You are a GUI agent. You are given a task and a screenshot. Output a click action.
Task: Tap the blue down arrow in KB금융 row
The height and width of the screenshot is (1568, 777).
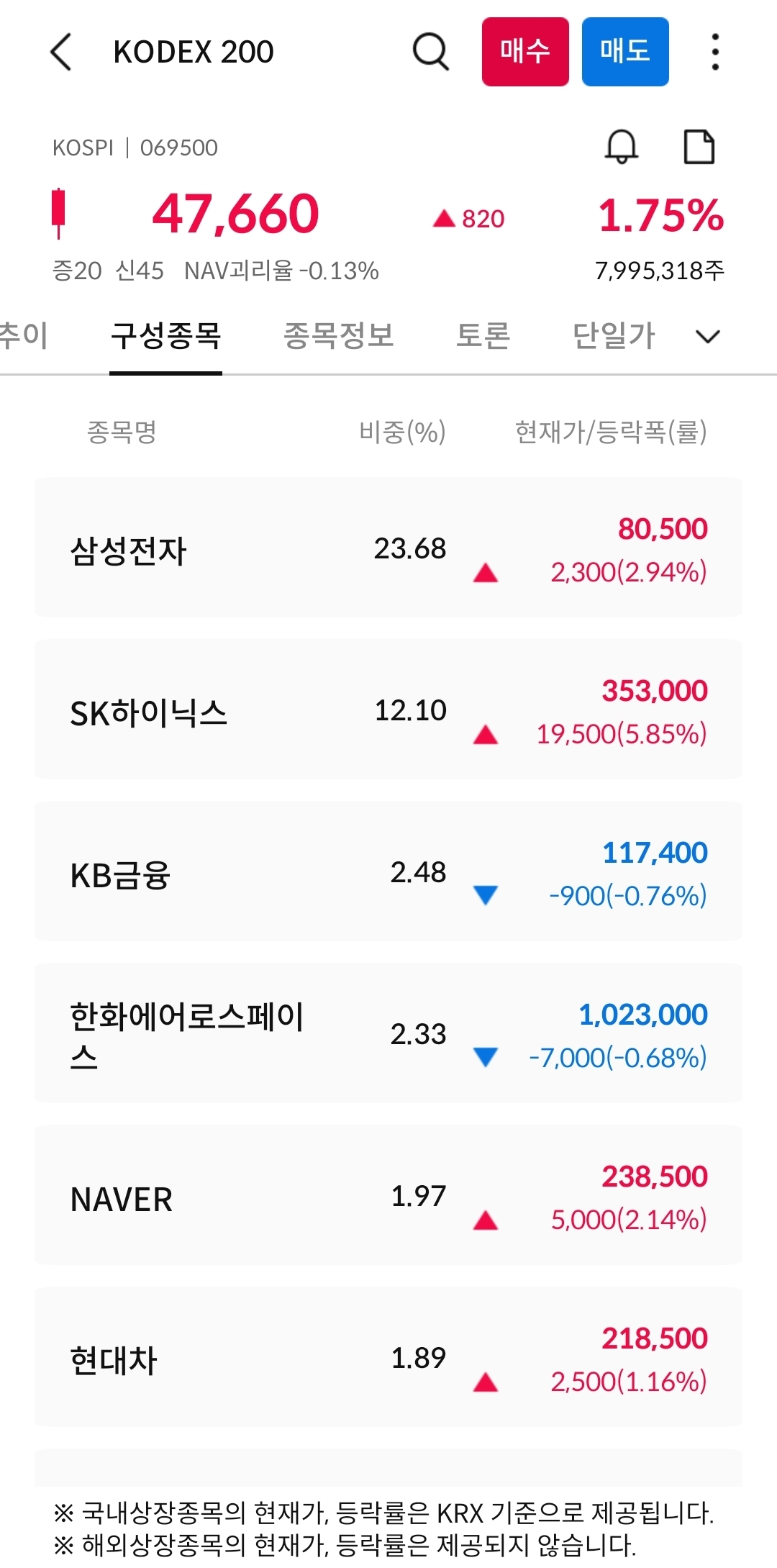tap(486, 894)
